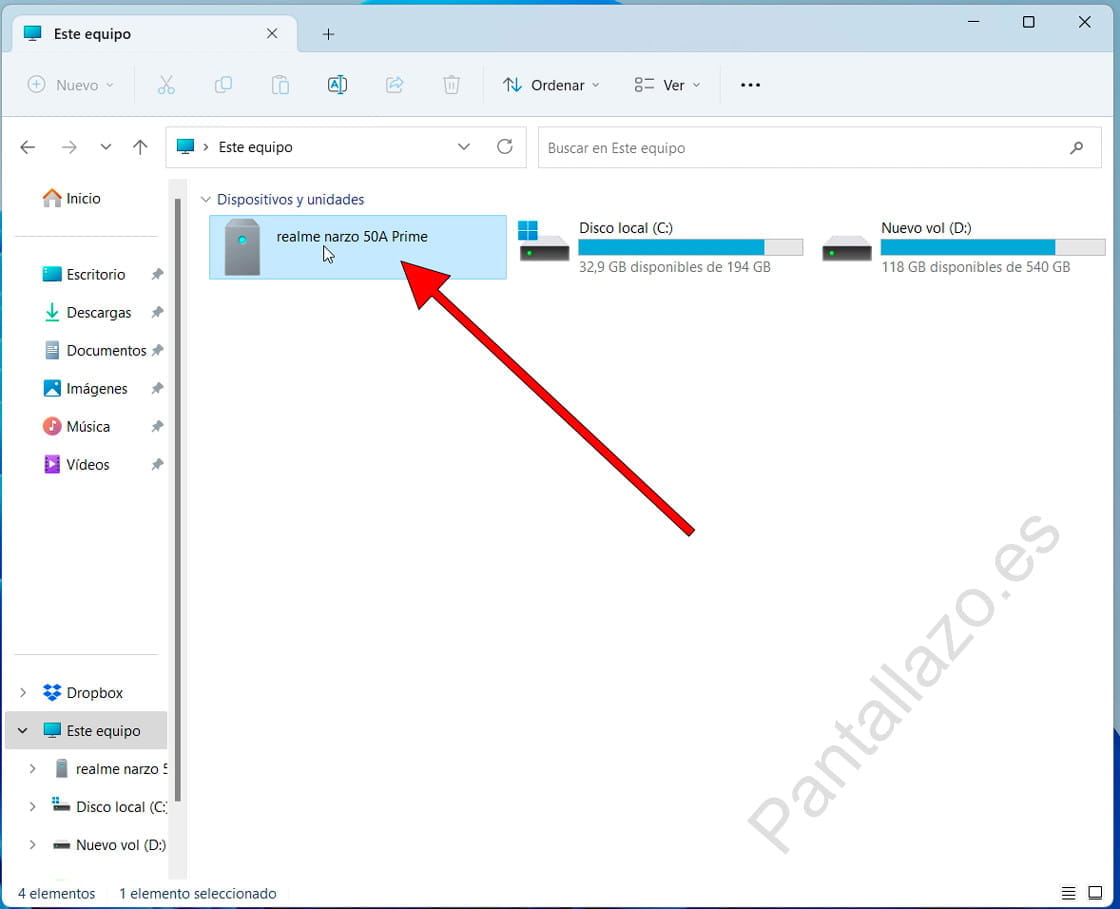
Task: Expand realme narzo node in sidebar
Action: pos(32,769)
